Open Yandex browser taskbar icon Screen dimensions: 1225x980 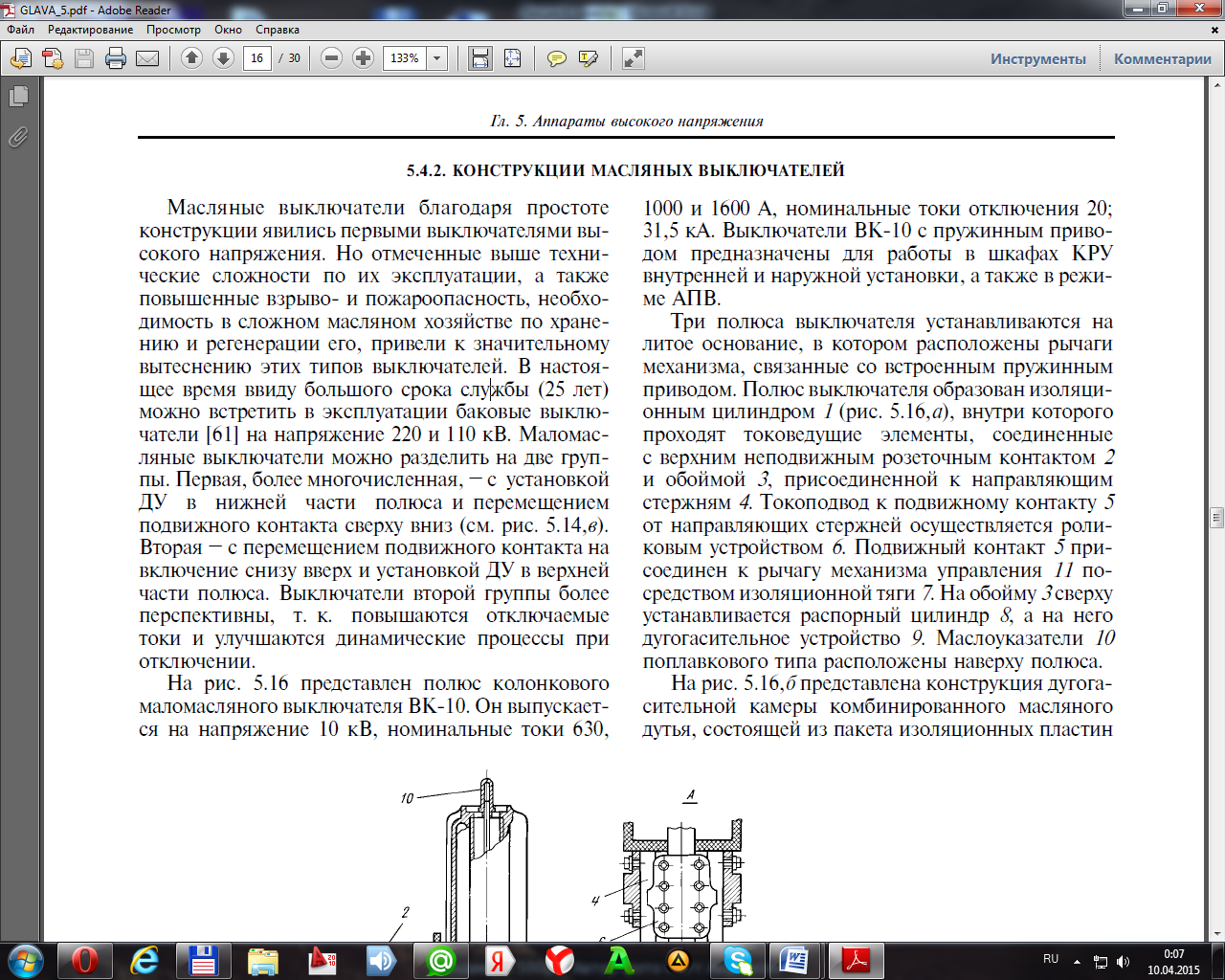560,961
